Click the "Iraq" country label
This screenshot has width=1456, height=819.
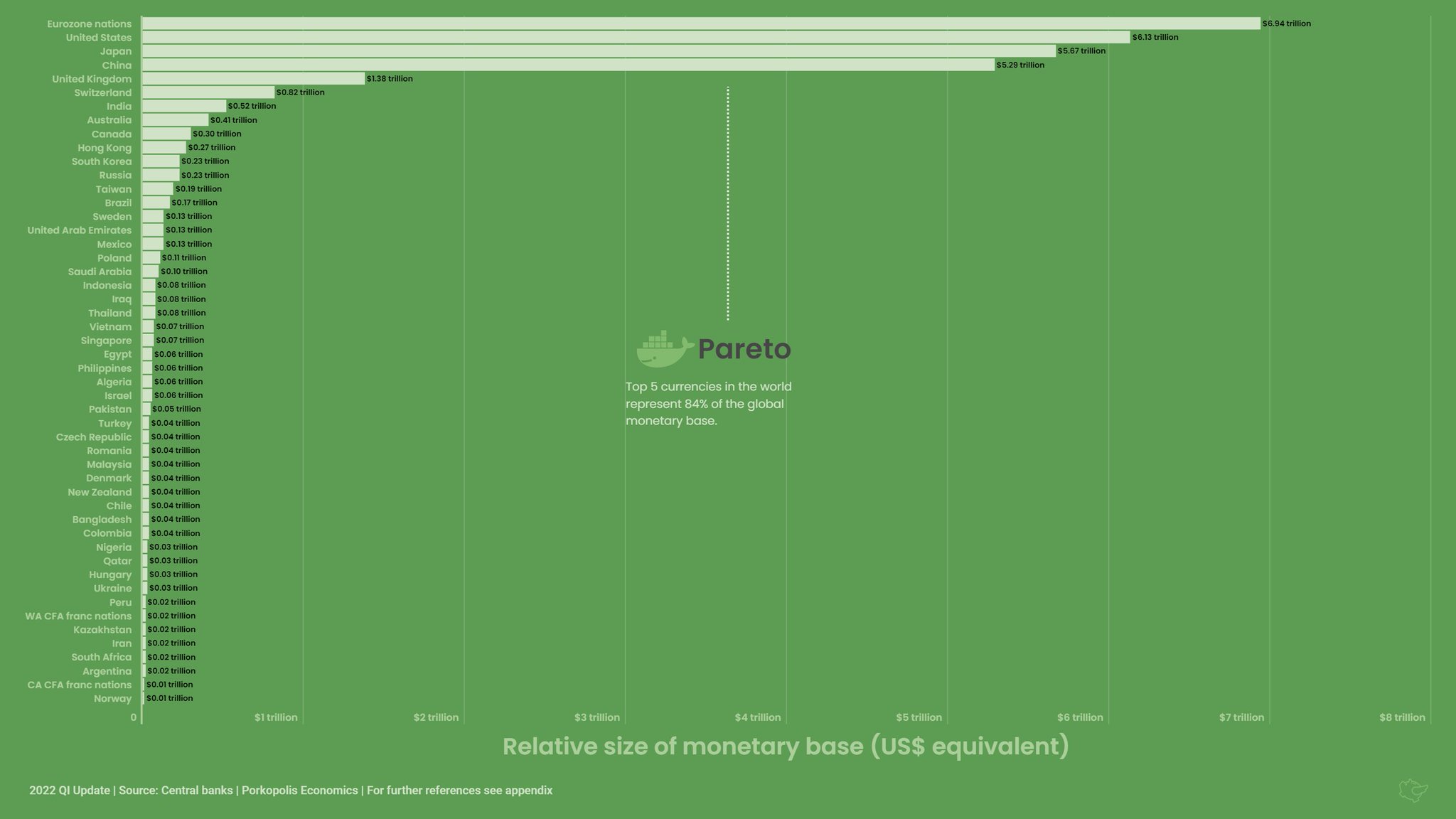122,299
